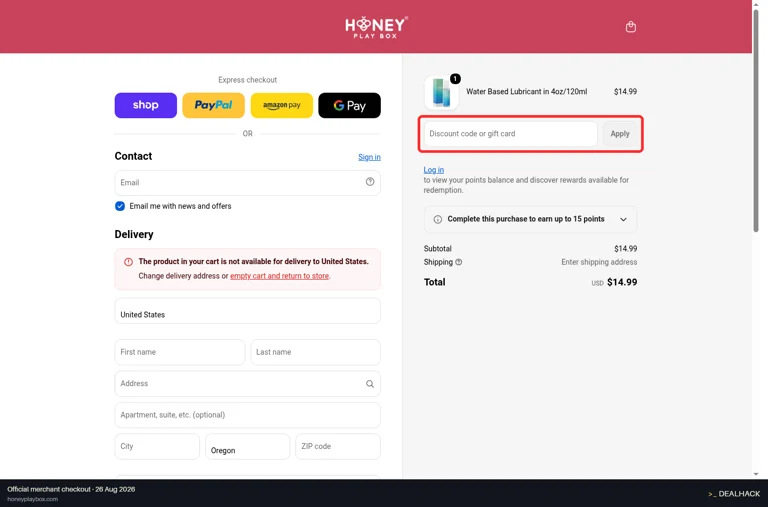Focus the Email input field
The height and width of the screenshot is (507, 768).
pos(247,183)
